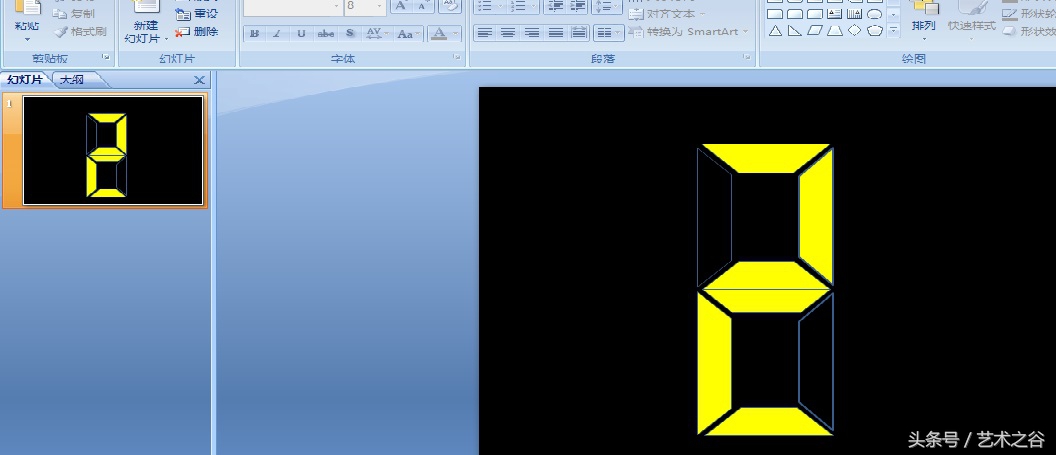Image resolution: width=1056 pixels, height=455 pixels.
Task: Open the 对齐文本 align text menu
Action: (x=667, y=13)
